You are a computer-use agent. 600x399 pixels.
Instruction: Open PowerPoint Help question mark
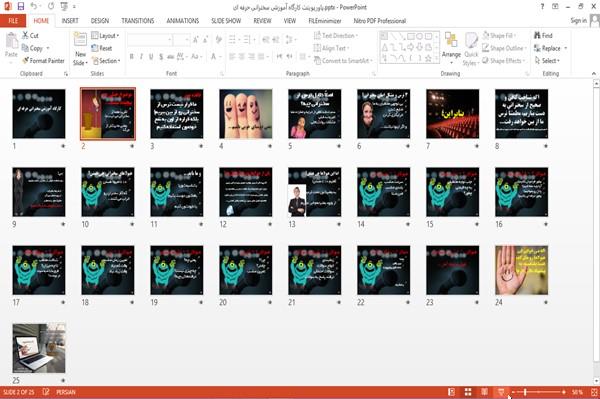tap(542, 7)
